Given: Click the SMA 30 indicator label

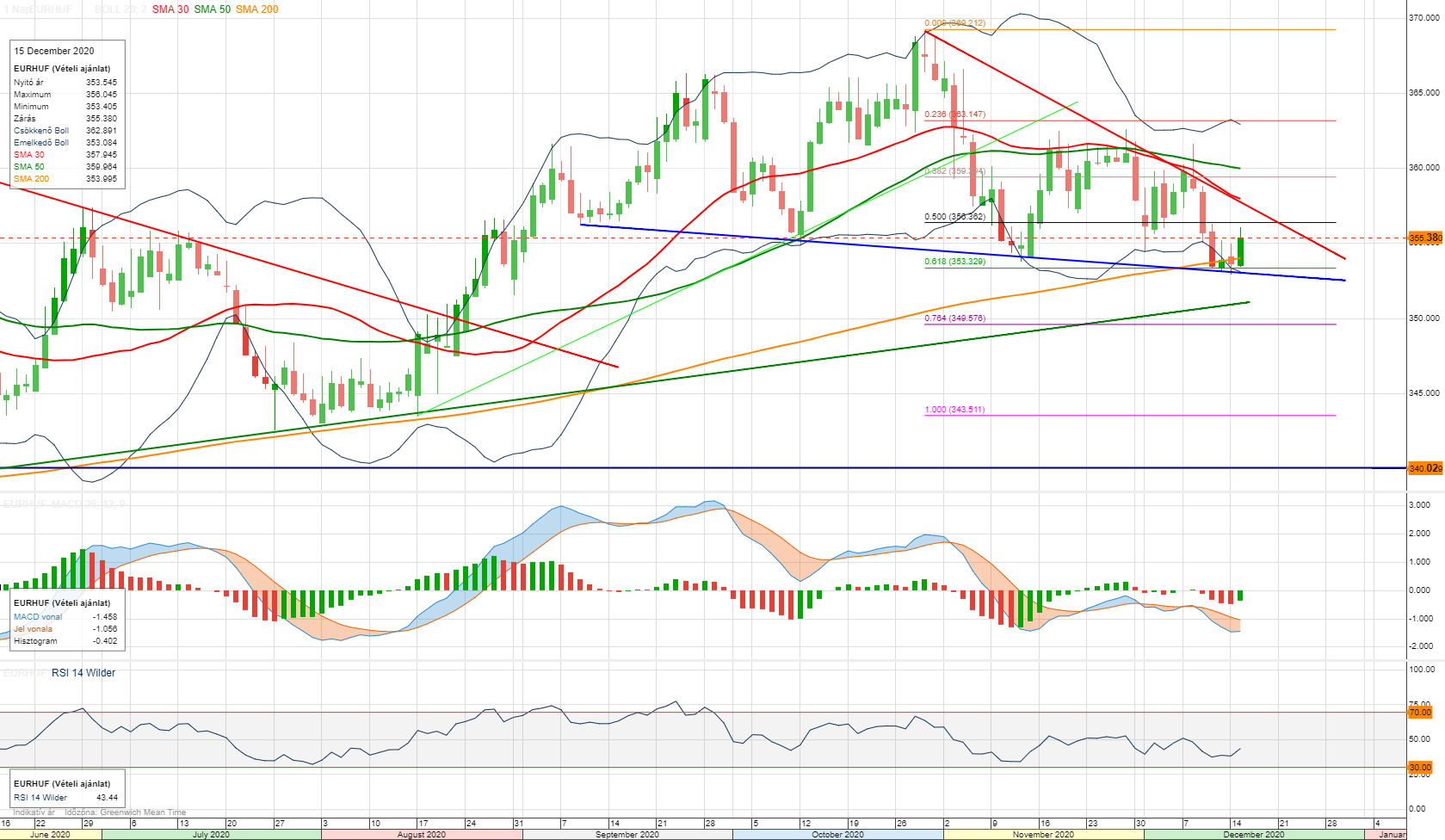Looking at the screenshot, I should pos(170,9).
